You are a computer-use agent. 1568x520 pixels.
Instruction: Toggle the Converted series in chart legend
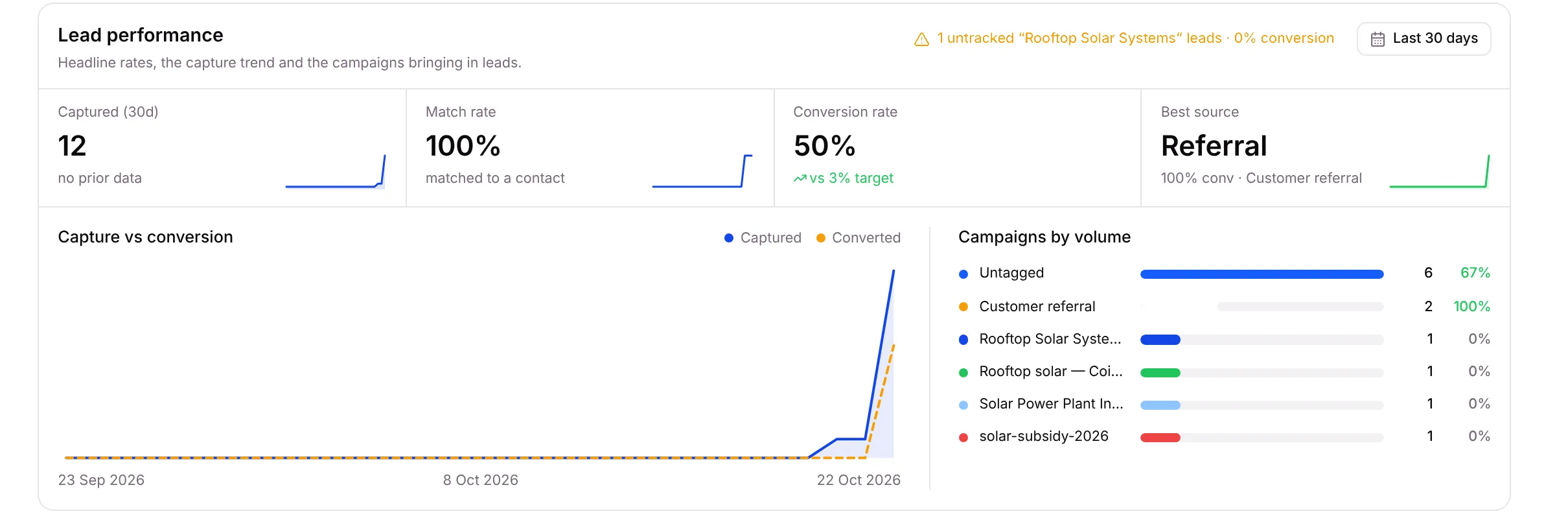(858, 238)
